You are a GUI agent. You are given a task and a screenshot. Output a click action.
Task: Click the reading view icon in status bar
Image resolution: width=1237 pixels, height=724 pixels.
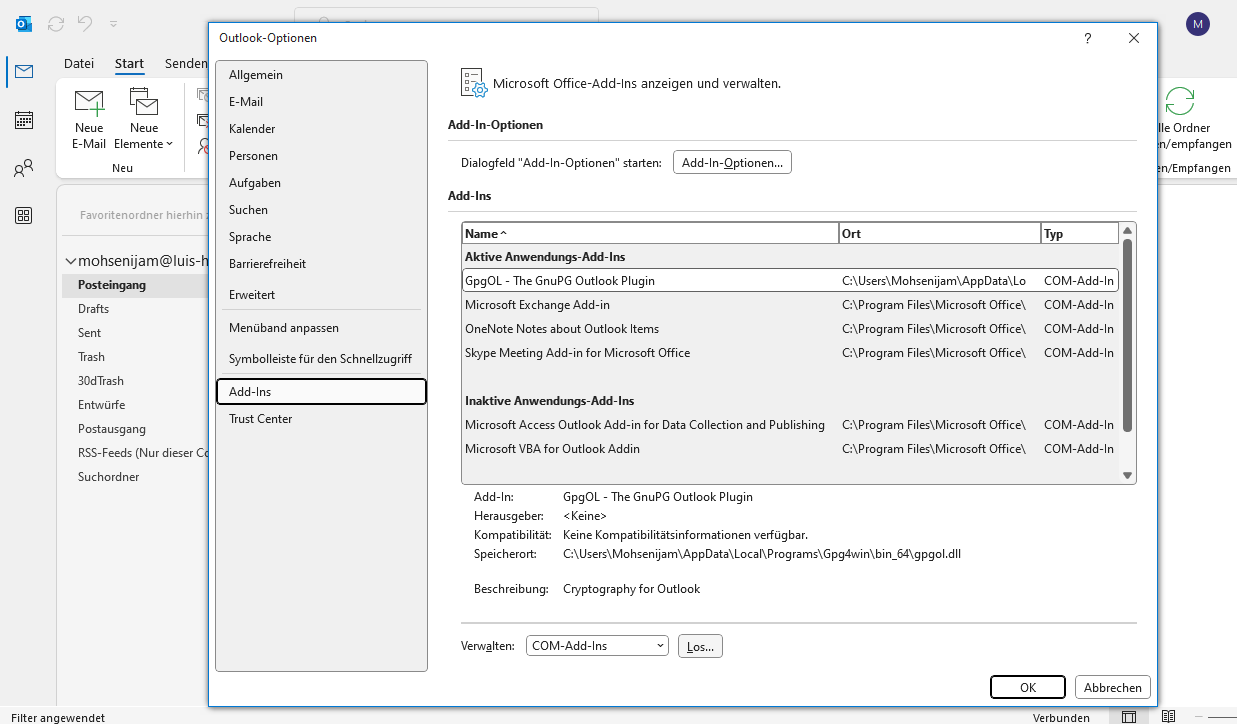point(1168,717)
